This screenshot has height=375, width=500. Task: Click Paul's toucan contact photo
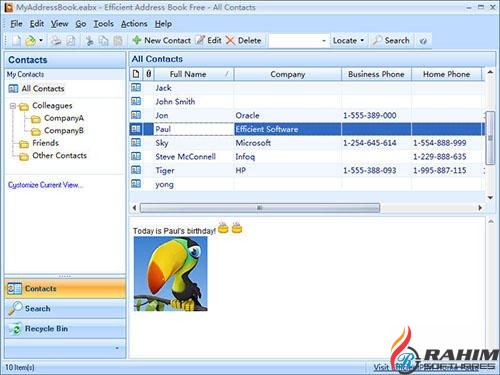[x=170, y=274]
